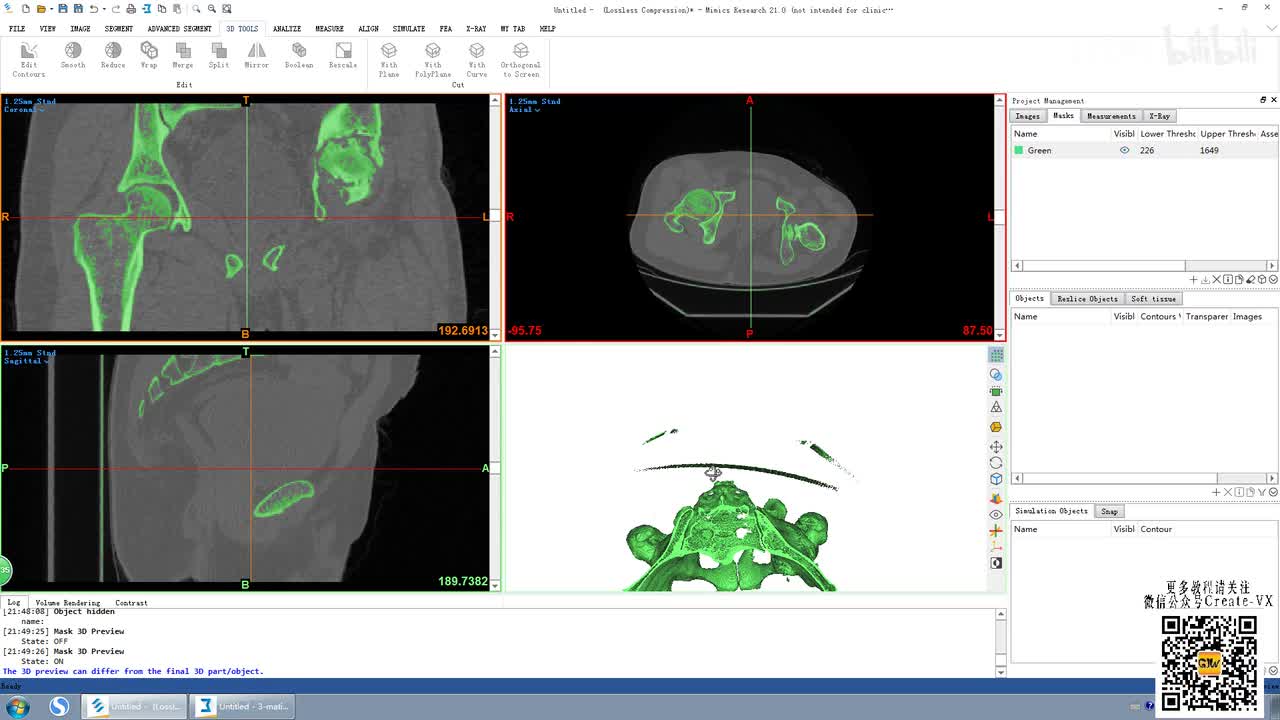Click the coronal view vertical scrollbar

coord(495,217)
